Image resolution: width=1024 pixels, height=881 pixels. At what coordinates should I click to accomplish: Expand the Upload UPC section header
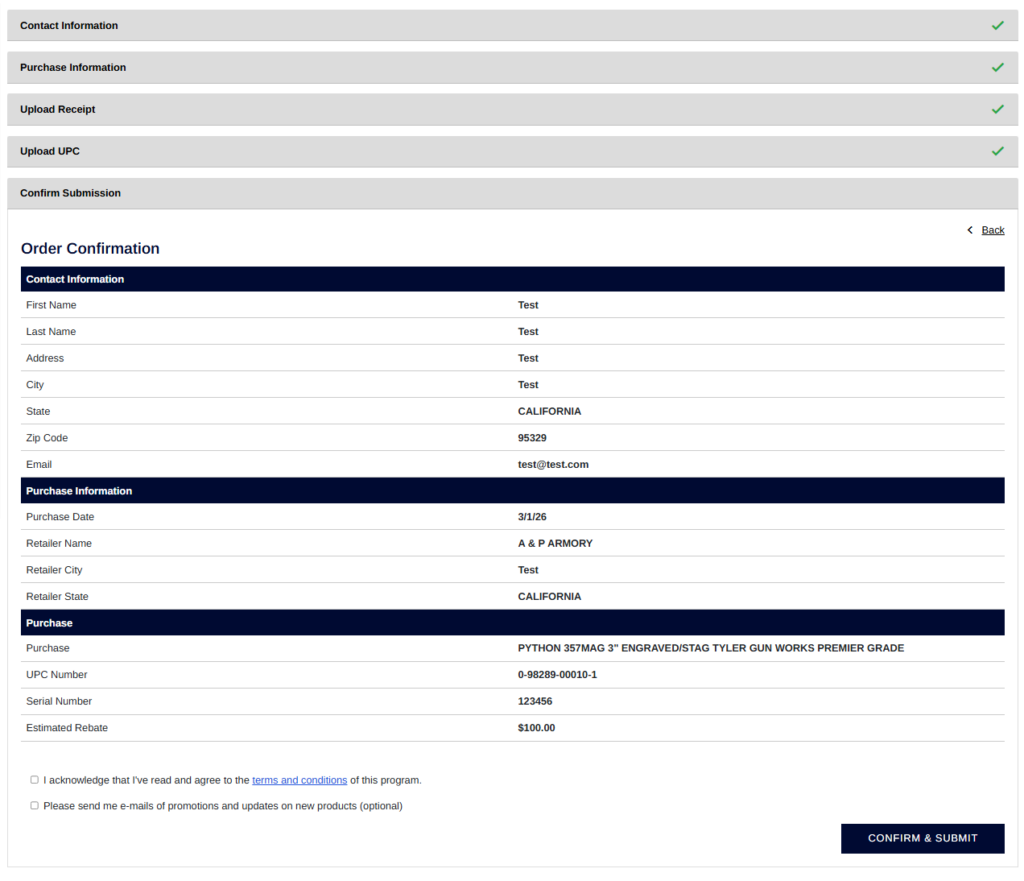coord(512,151)
